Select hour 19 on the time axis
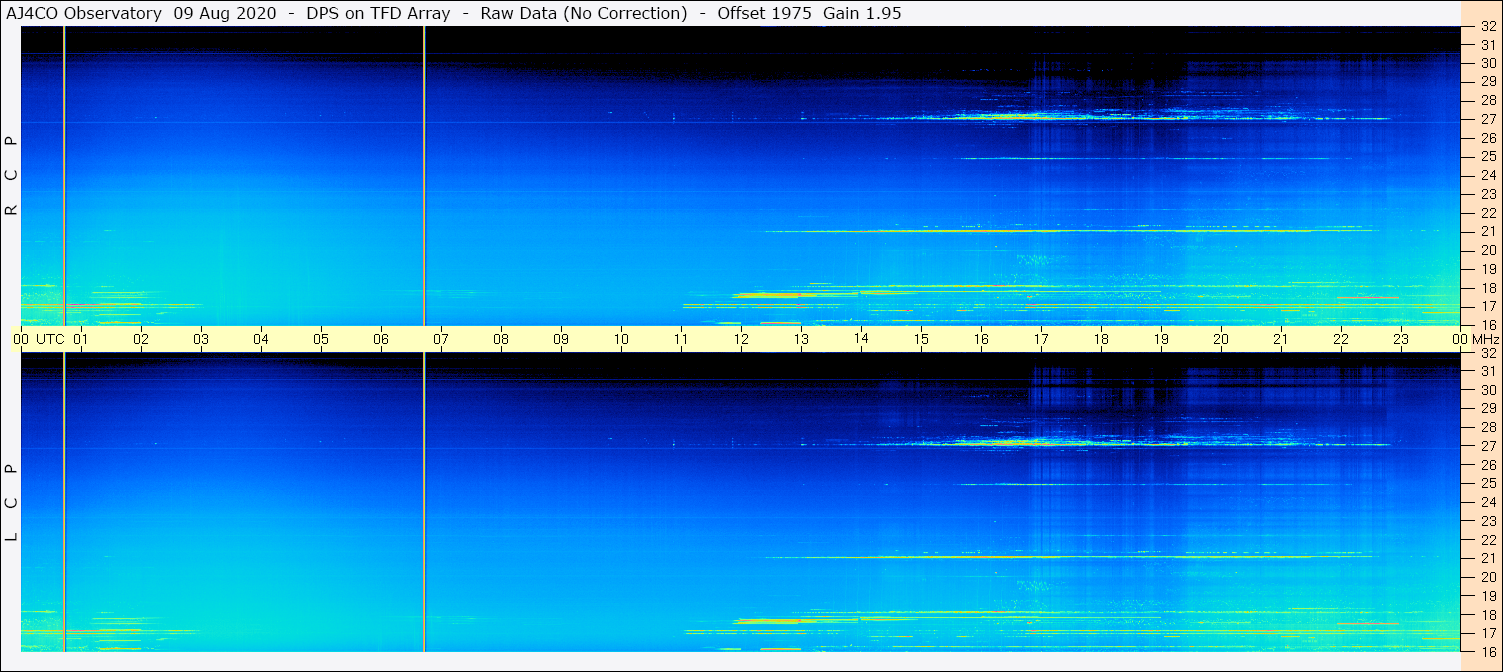 [1161, 339]
